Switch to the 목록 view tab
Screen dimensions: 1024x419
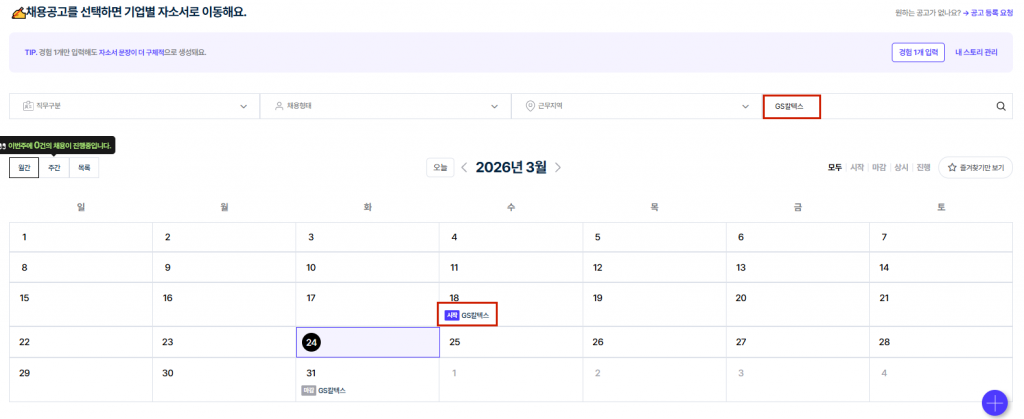(x=84, y=168)
